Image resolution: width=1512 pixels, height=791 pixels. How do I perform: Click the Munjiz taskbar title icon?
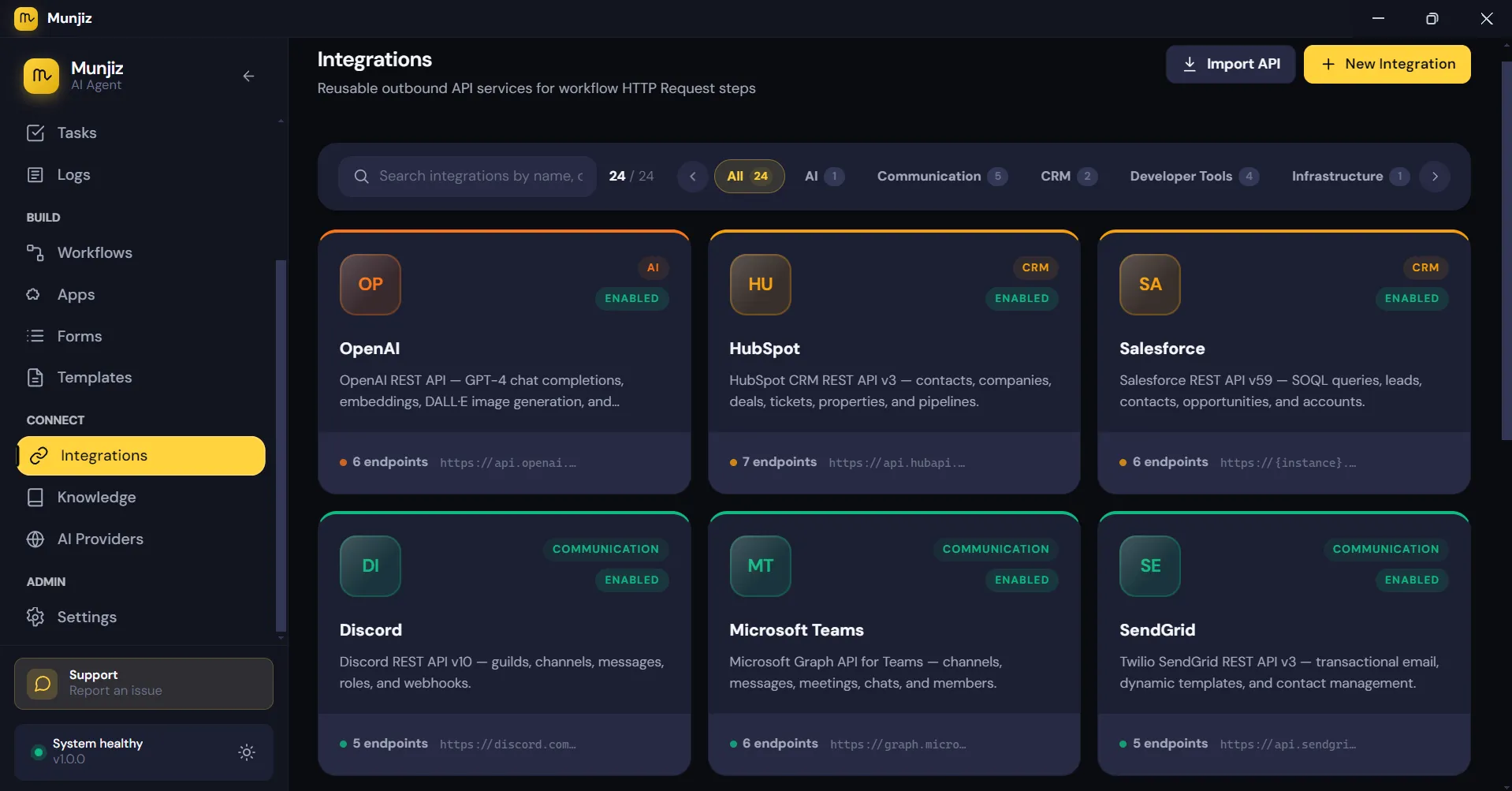pyautogui.click(x=26, y=17)
